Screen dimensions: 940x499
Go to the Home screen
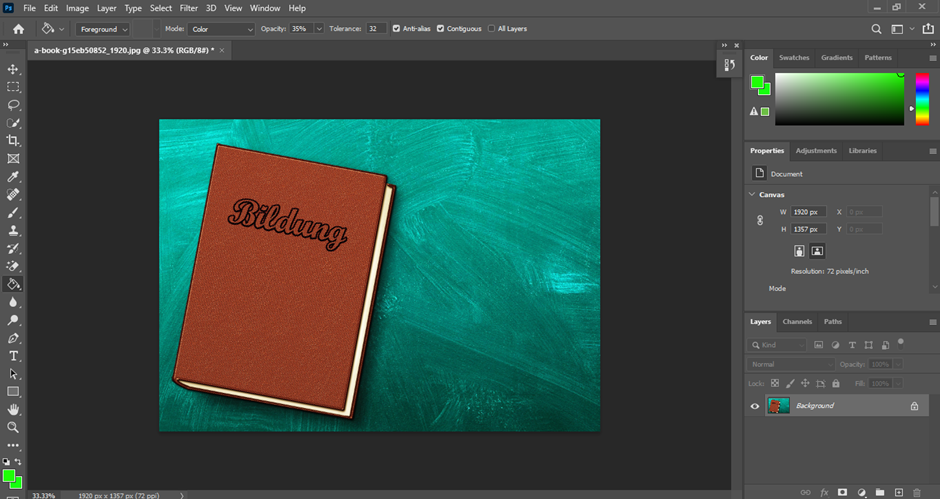[19, 29]
